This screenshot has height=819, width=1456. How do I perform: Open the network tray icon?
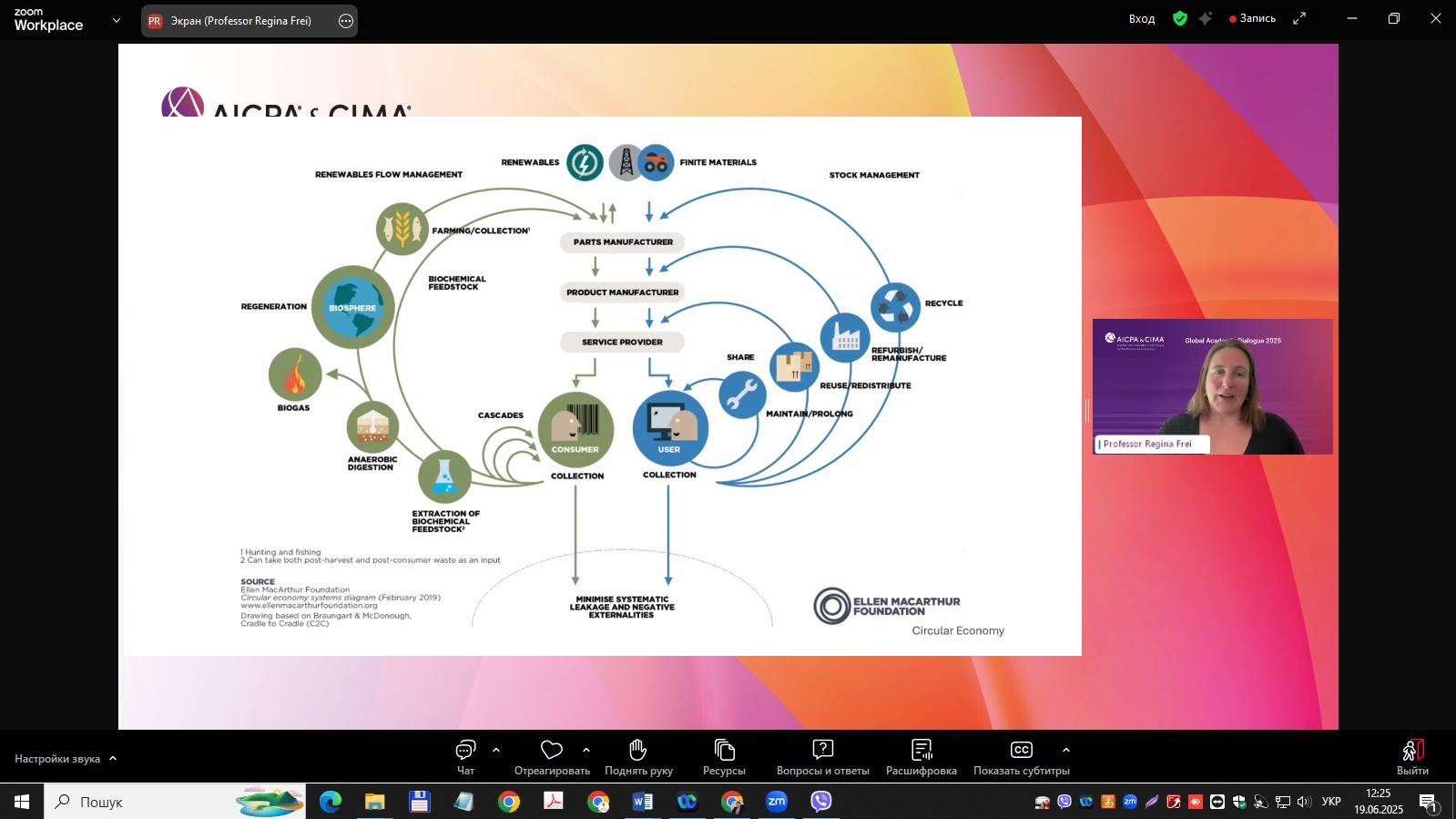pyautogui.click(x=1283, y=802)
